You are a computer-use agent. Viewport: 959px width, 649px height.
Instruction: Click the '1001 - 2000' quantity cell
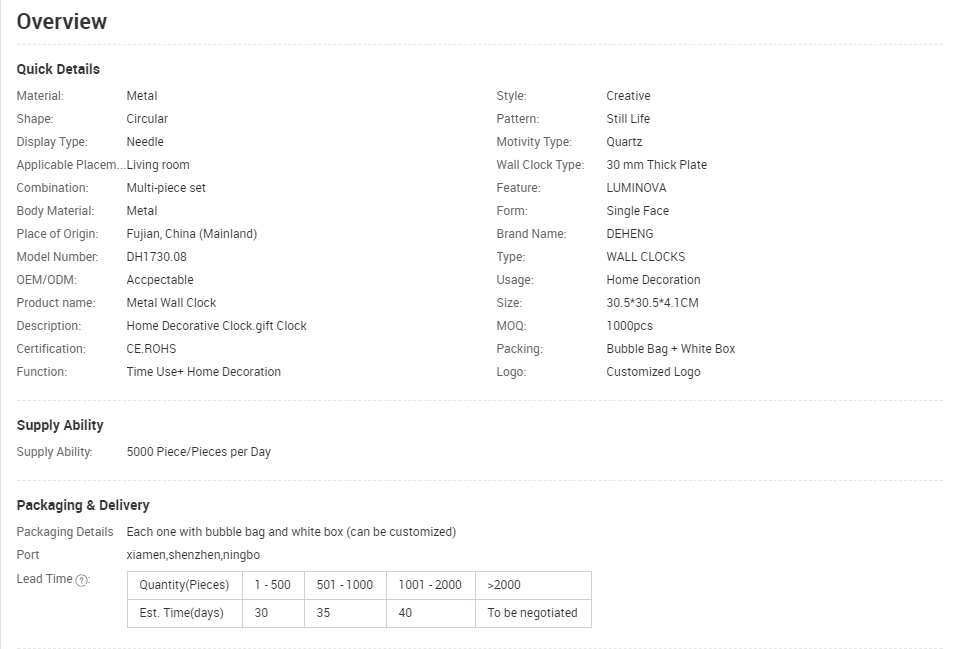(x=431, y=585)
